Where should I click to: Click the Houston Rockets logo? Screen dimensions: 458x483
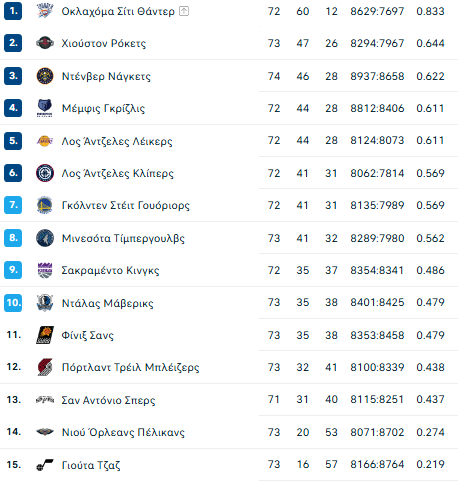coord(45,43)
